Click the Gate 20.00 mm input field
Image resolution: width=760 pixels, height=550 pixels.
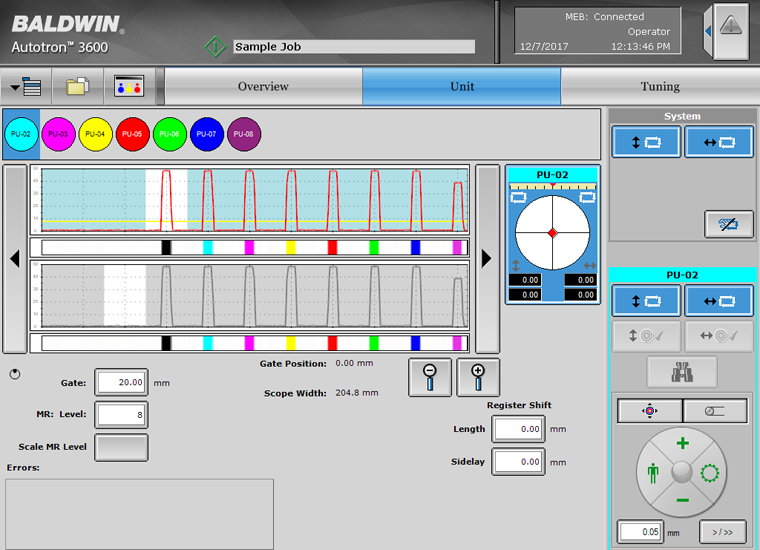[x=121, y=382]
